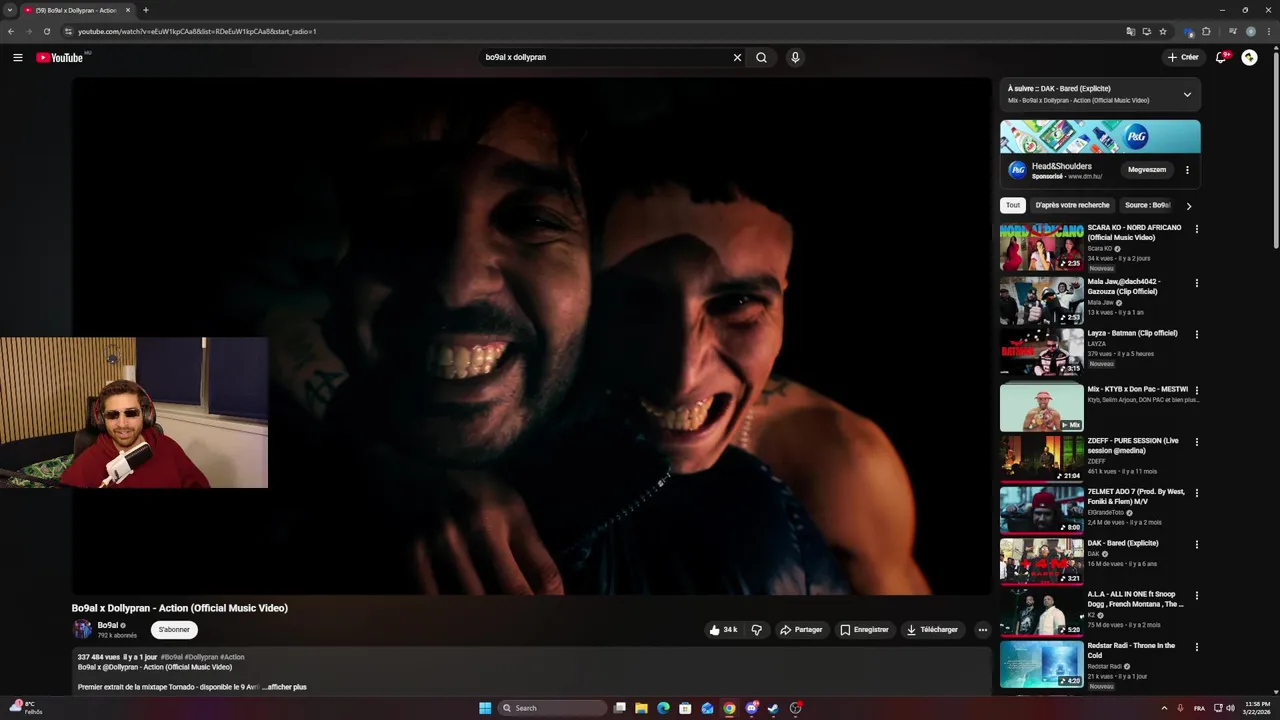Click the P&G ad banner image
The height and width of the screenshot is (720, 1280).
(x=1100, y=137)
